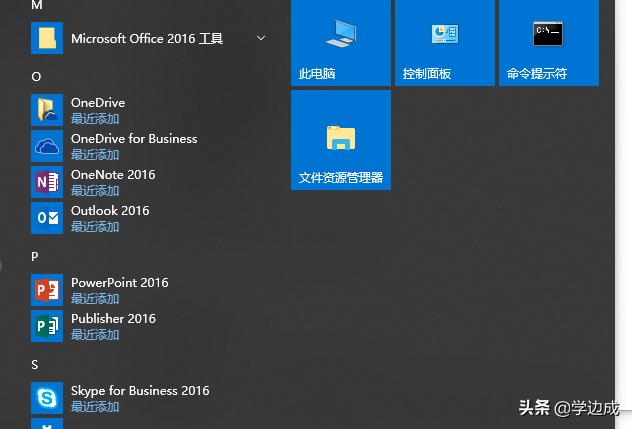Screen dimensions: 632x429
Task: Click the Publisher 2016 label
Action: [x=113, y=319]
